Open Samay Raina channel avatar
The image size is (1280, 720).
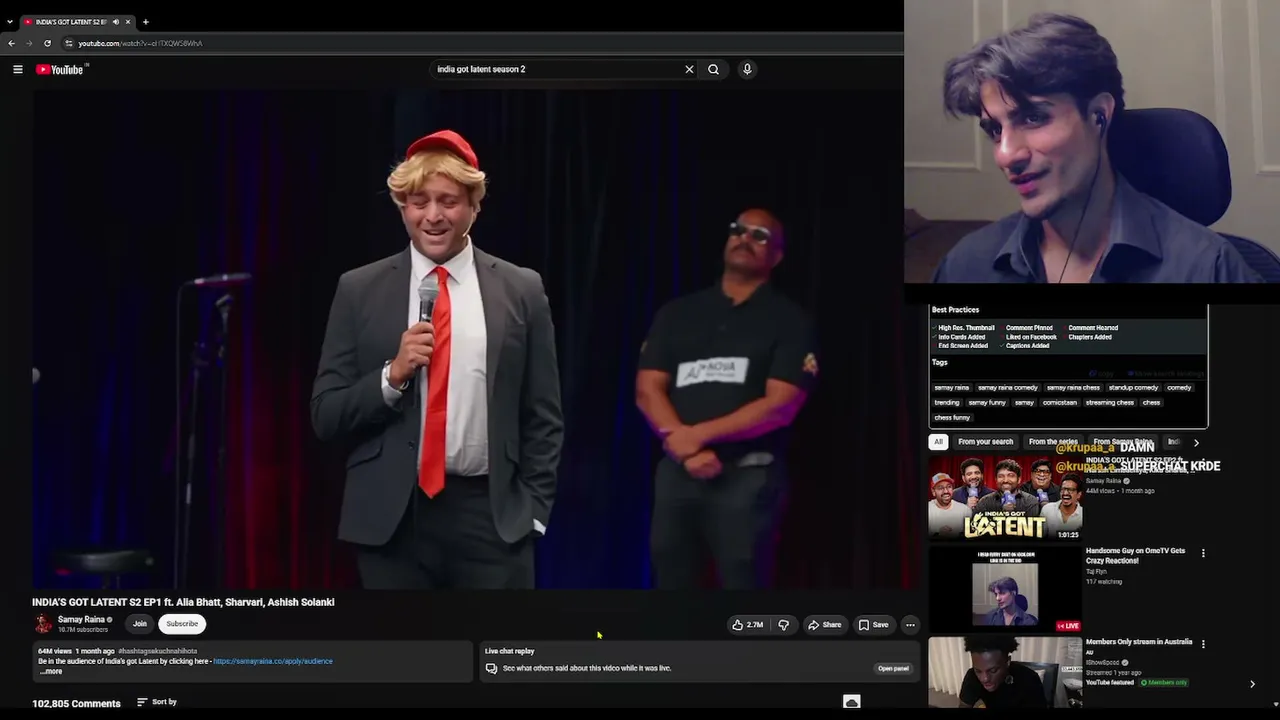[43, 624]
